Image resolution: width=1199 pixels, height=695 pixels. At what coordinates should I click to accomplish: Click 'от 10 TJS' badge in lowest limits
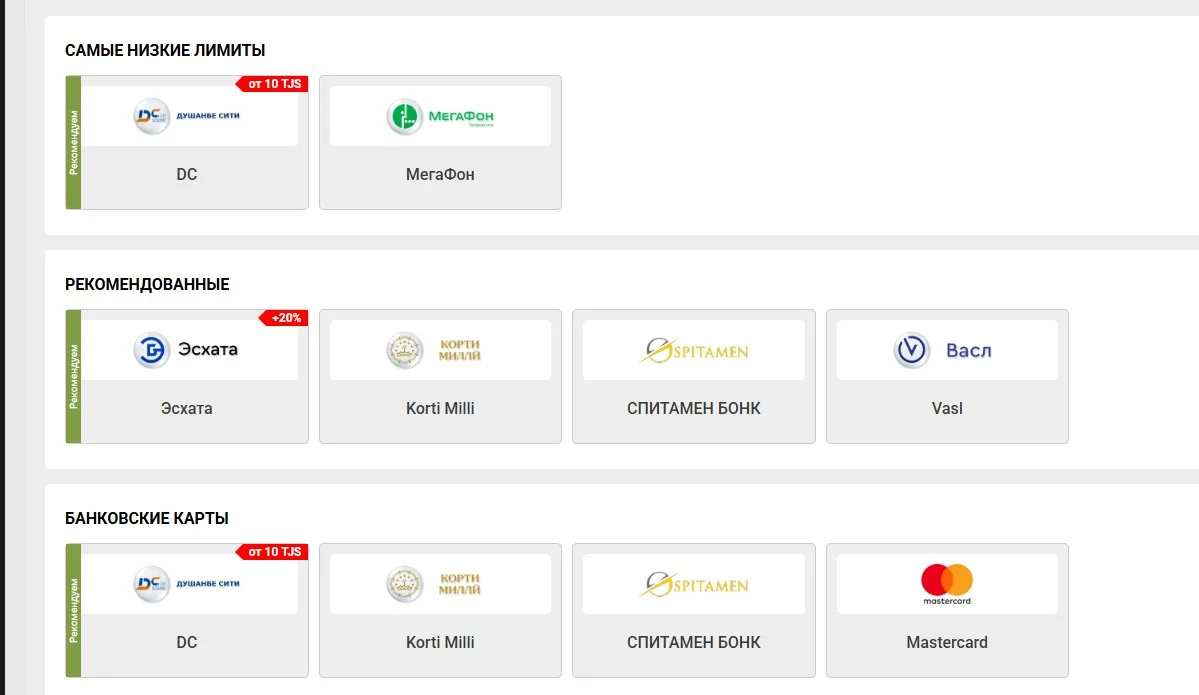(272, 83)
